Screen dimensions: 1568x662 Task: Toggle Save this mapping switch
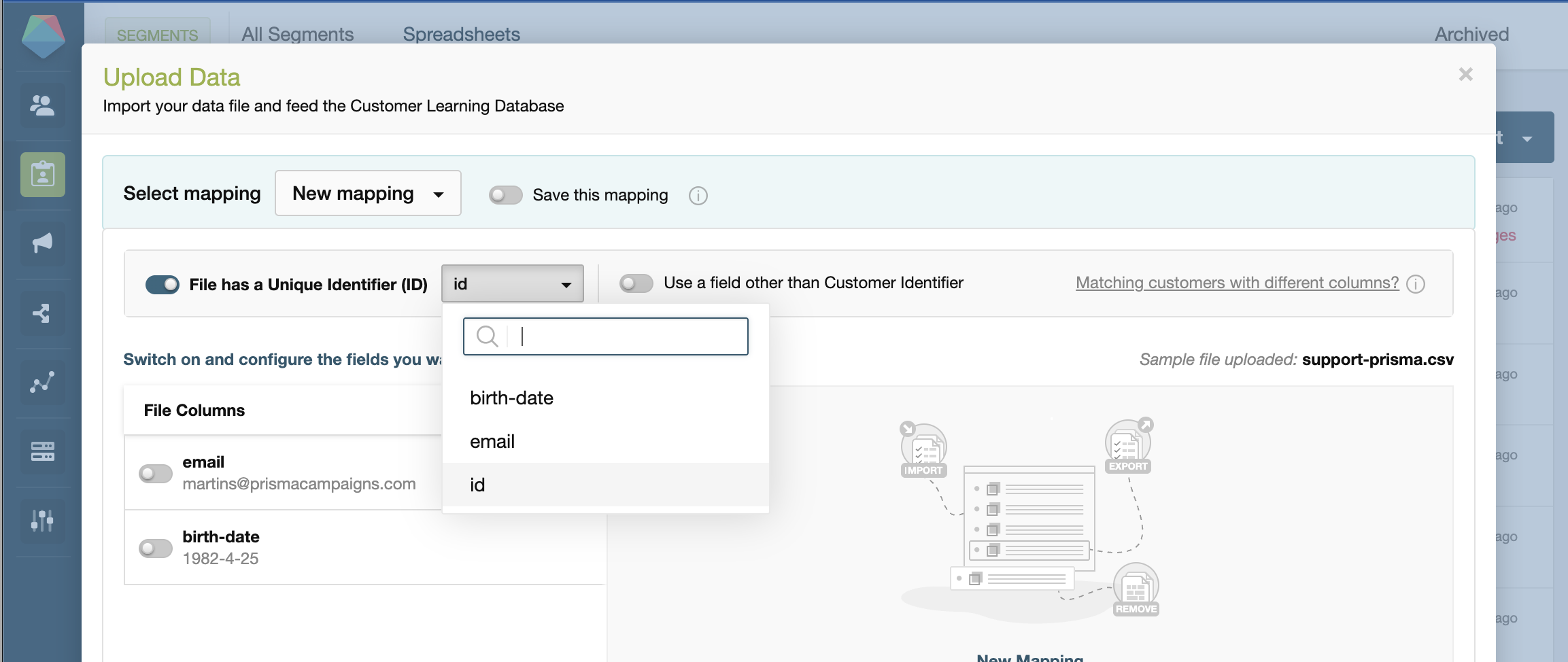pyautogui.click(x=505, y=195)
